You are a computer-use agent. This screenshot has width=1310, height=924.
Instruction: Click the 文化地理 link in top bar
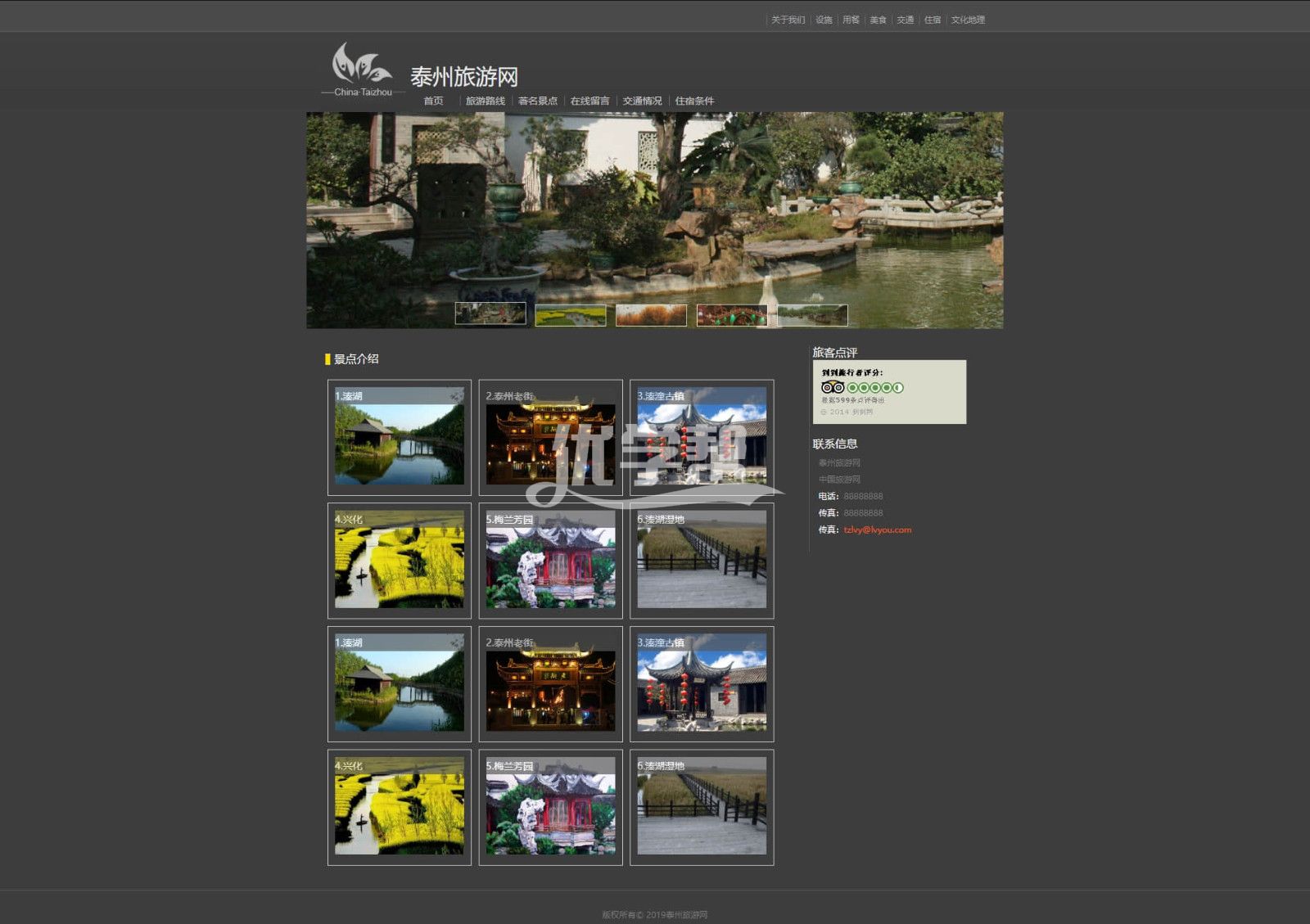968,20
